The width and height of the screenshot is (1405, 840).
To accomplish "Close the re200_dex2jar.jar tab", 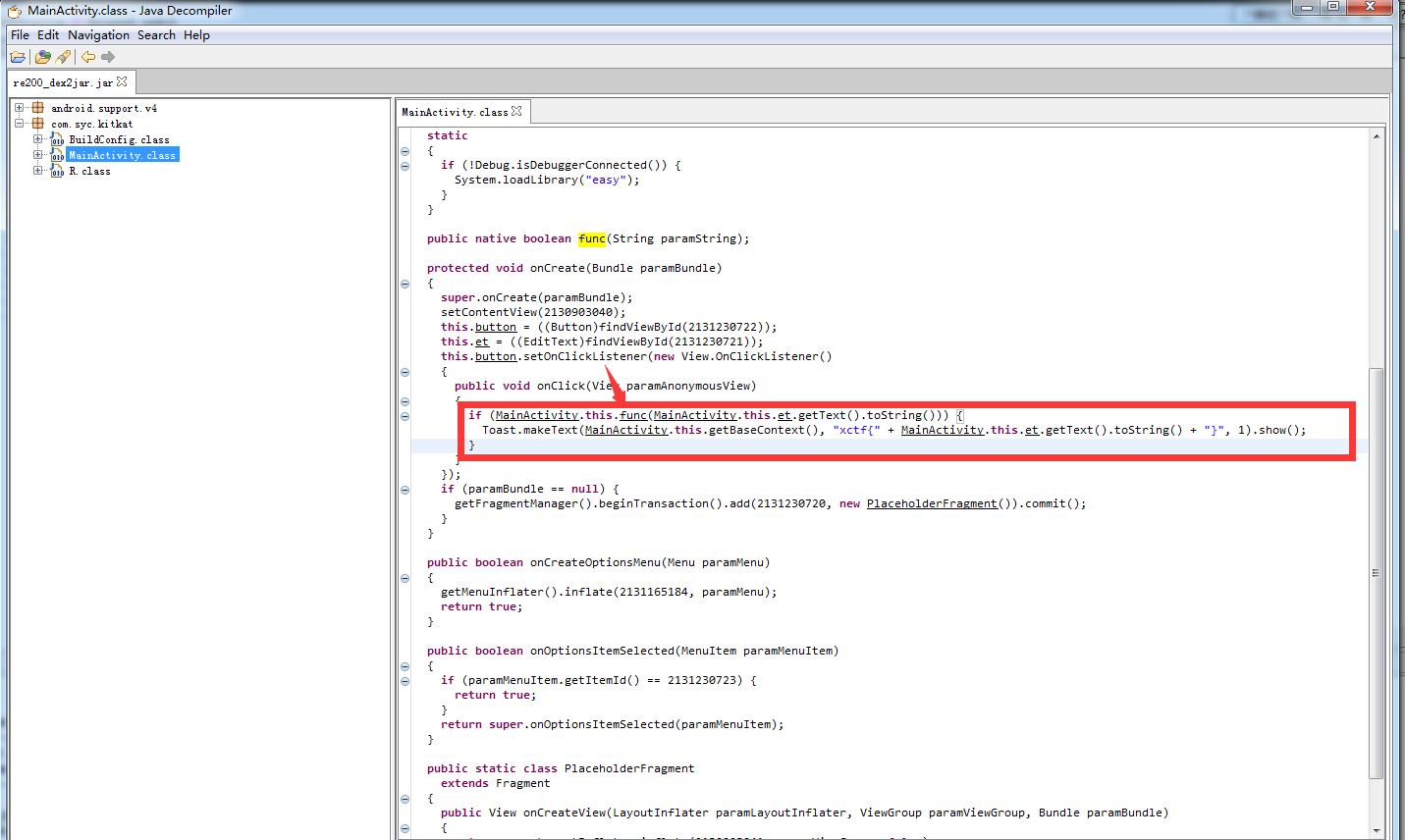I will point(122,82).
